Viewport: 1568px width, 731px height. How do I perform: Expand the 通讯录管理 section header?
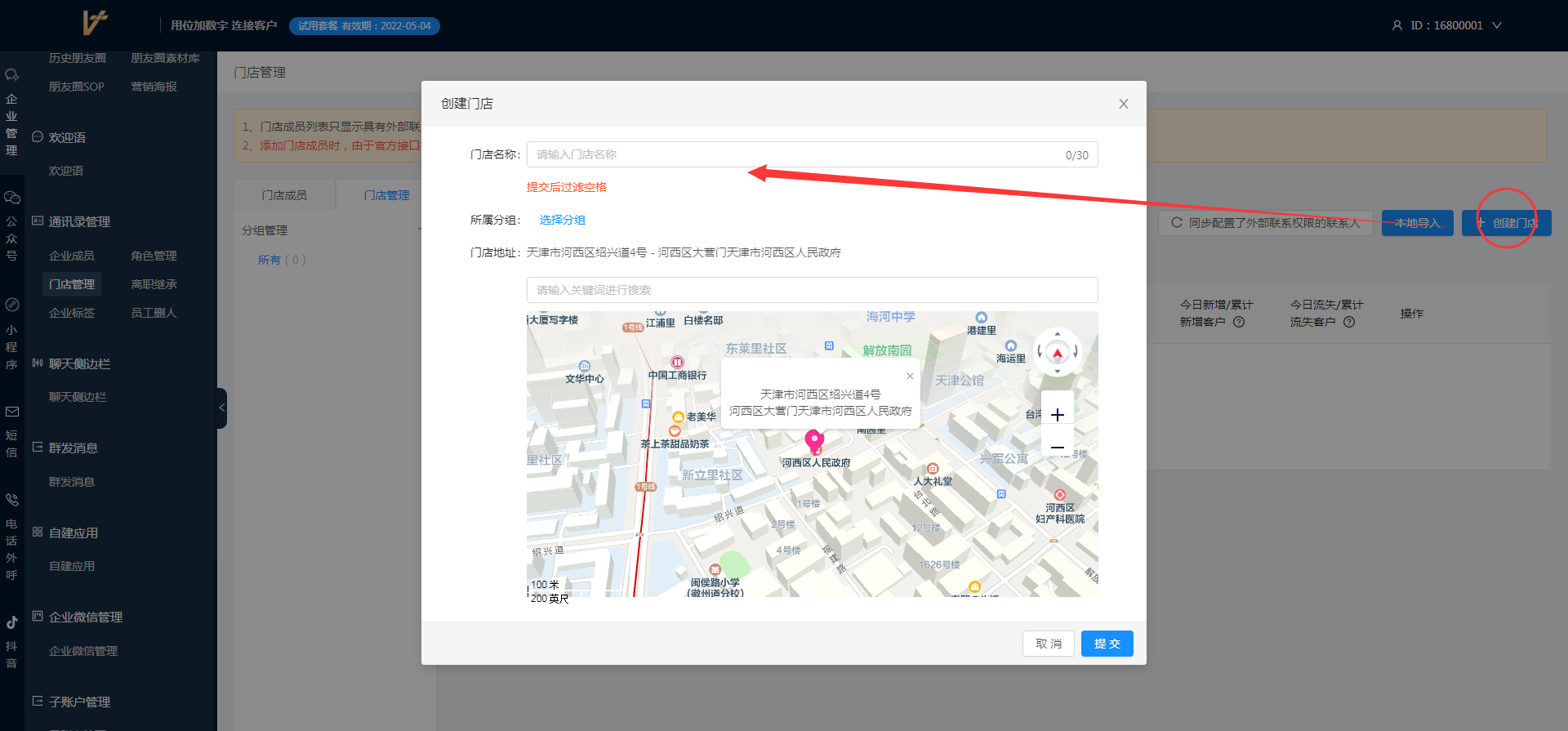click(x=79, y=221)
